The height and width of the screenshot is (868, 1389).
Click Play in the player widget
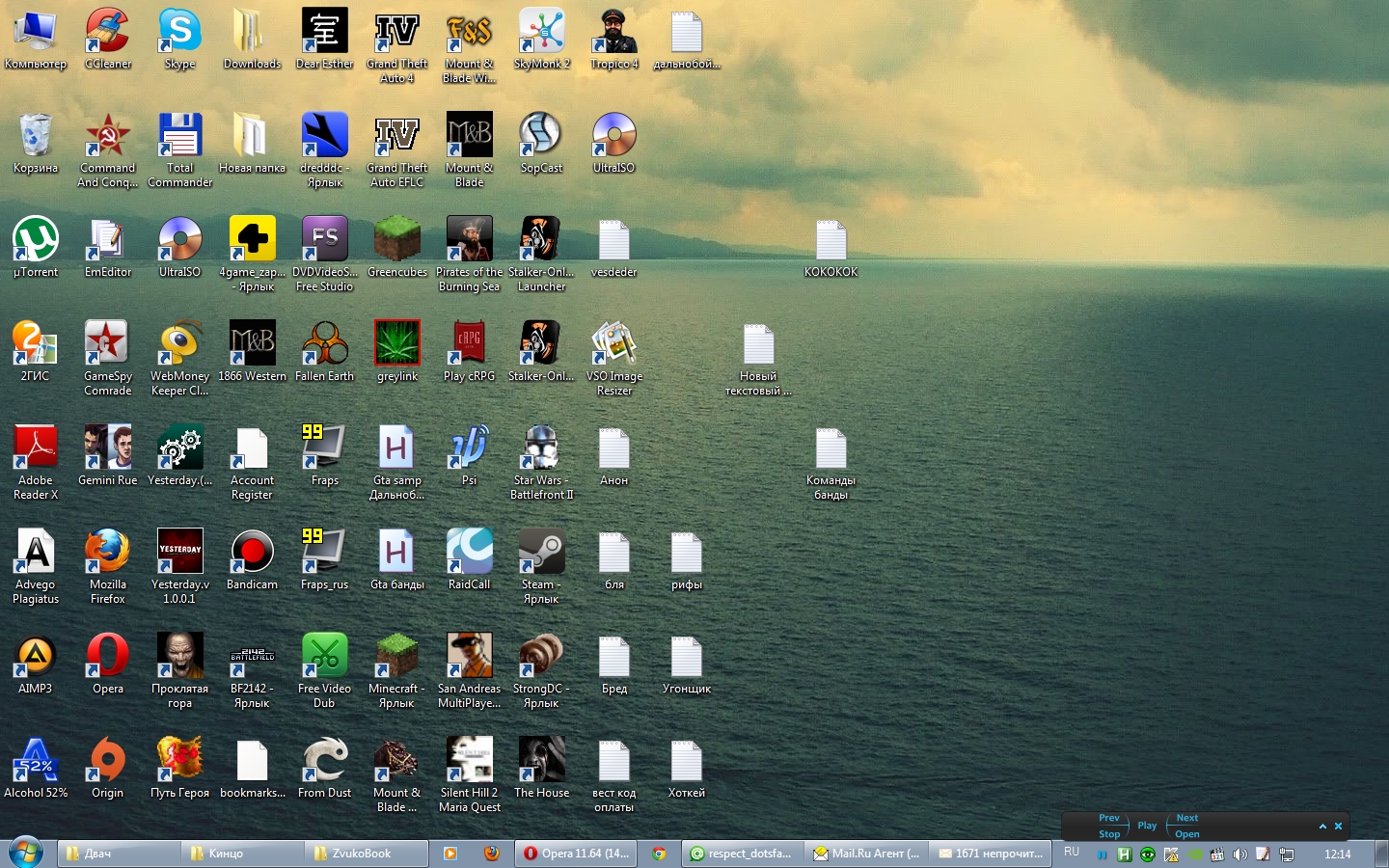pos(1147,826)
